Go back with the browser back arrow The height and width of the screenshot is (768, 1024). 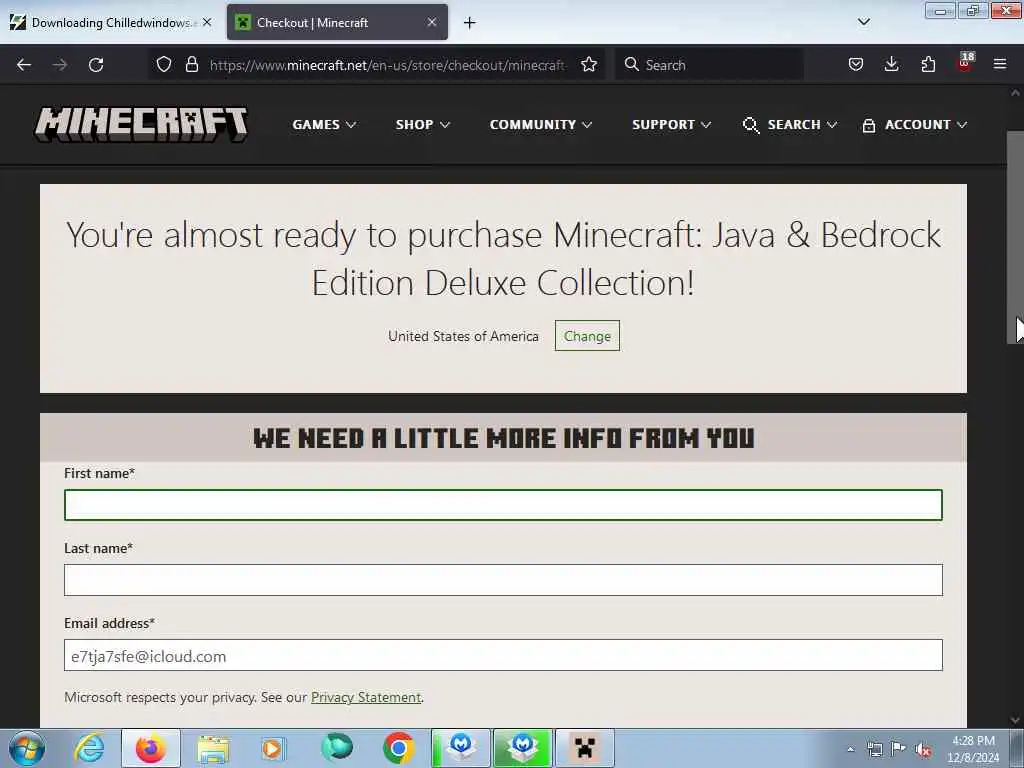tap(24, 65)
